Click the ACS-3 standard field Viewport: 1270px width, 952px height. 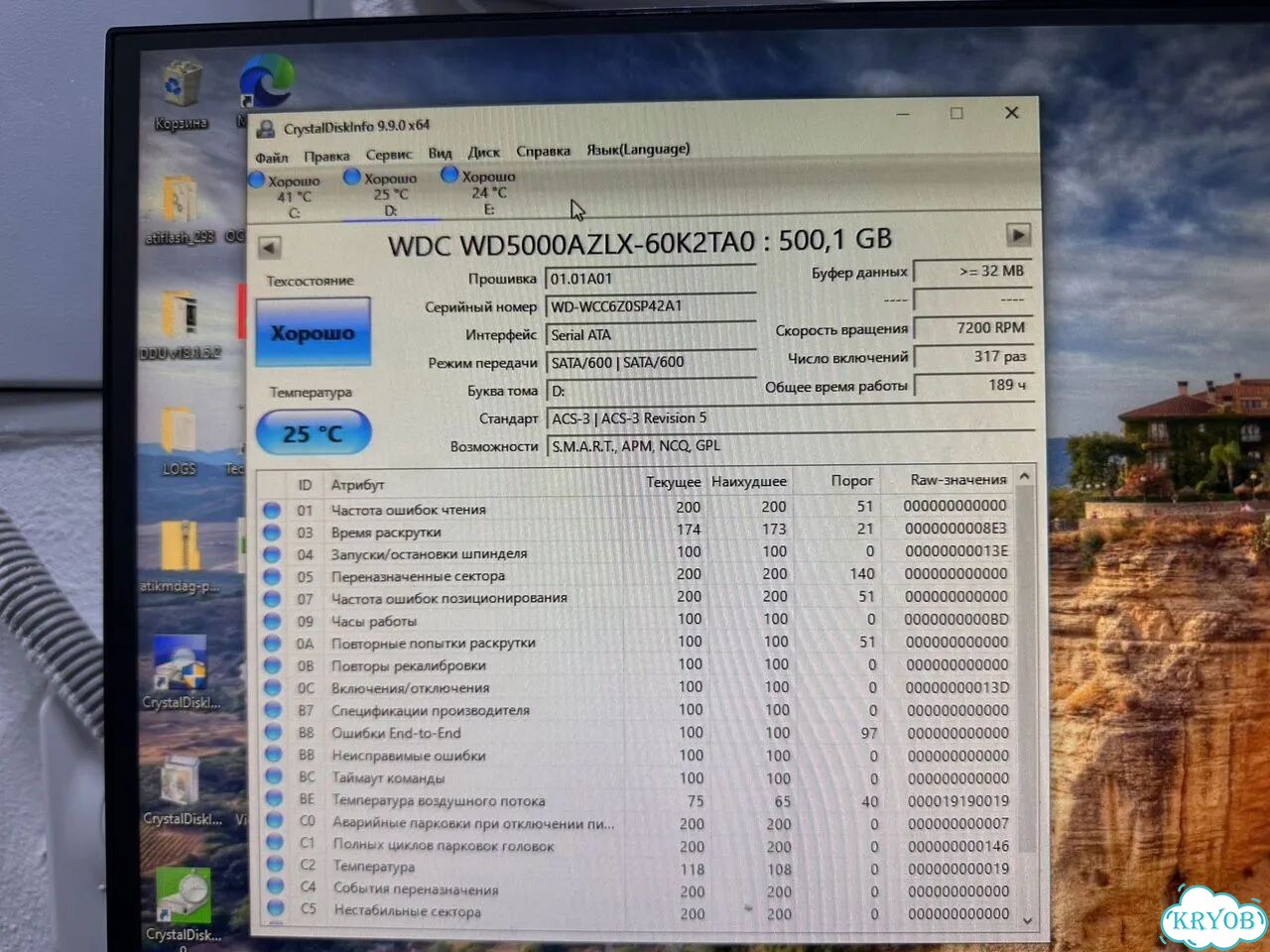pyautogui.click(x=790, y=418)
